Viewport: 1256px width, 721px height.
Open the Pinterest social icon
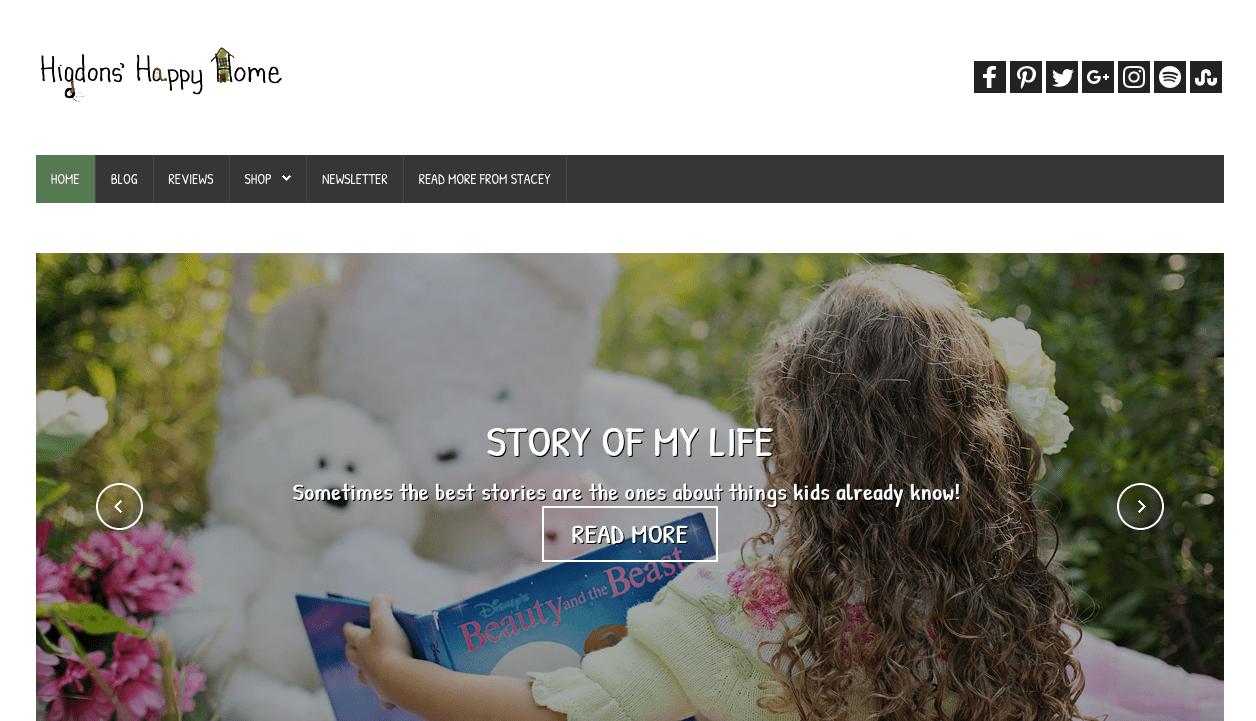(x=1026, y=77)
